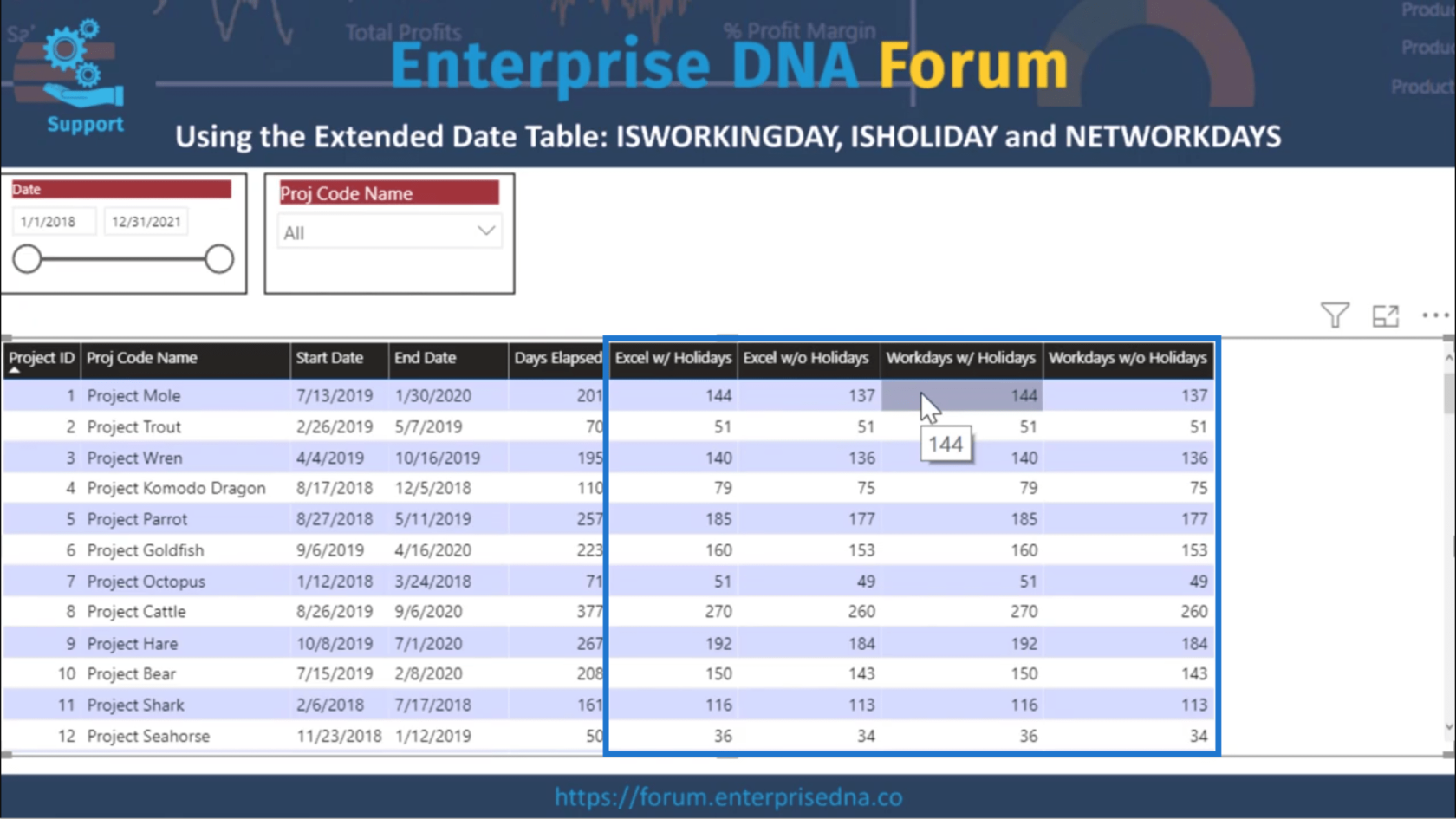Image resolution: width=1456 pixels, height=819 pixels.
Task: Click Days Elapsed value 377
Action: [x=589, y=612]
